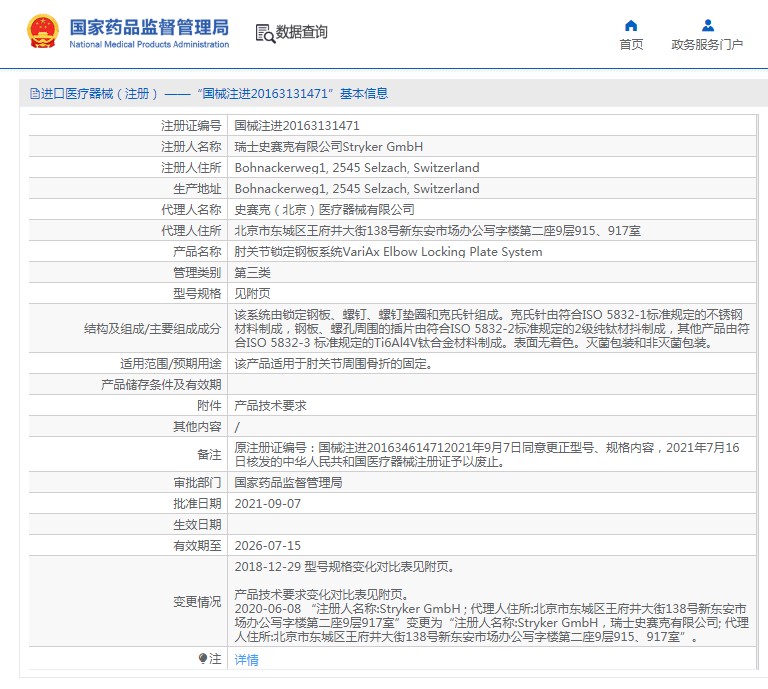
Task: Click the lightbulb icon beside 详情
Action: pos(204,659)
